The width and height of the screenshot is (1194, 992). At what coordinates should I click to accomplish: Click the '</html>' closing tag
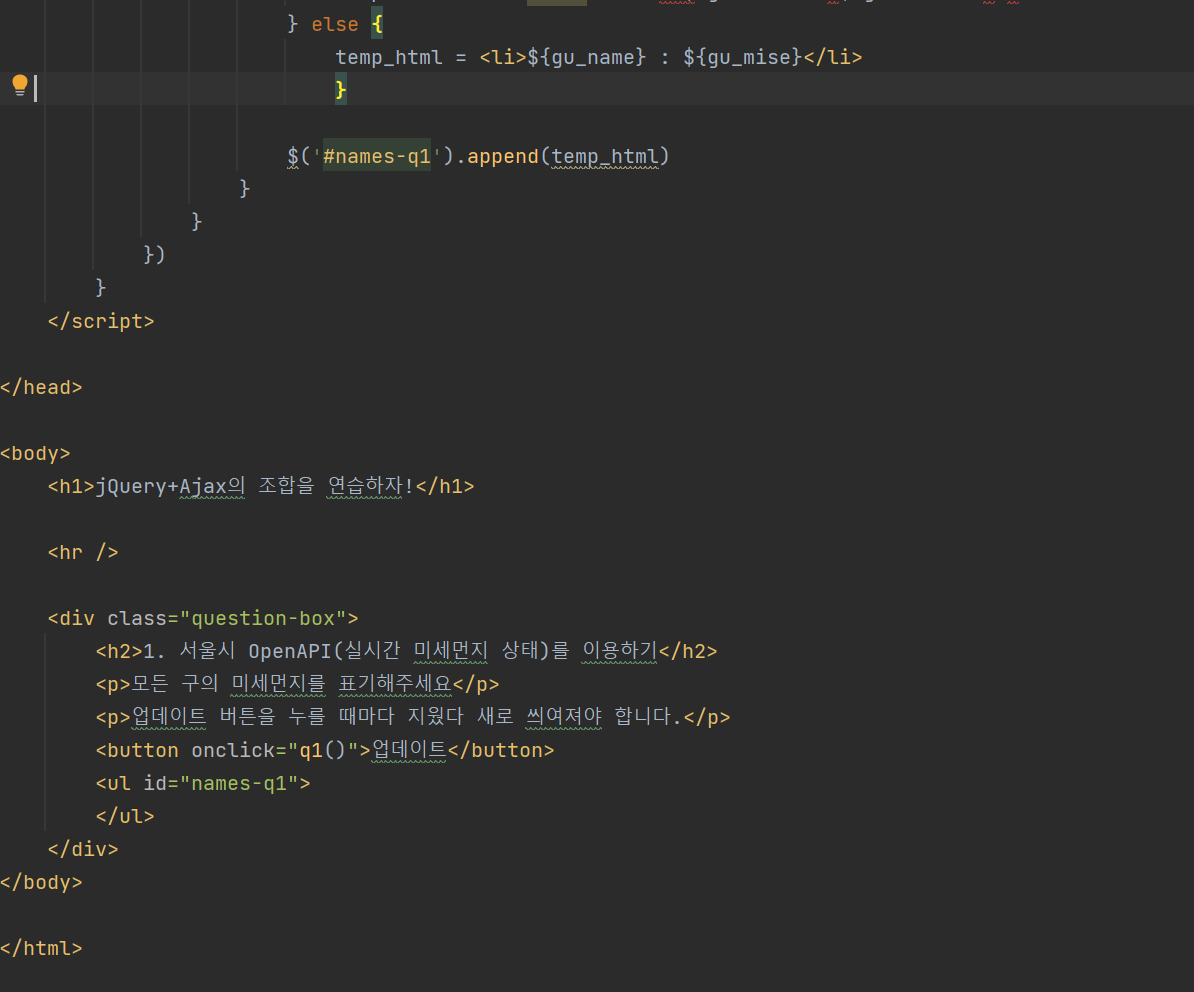41,948
